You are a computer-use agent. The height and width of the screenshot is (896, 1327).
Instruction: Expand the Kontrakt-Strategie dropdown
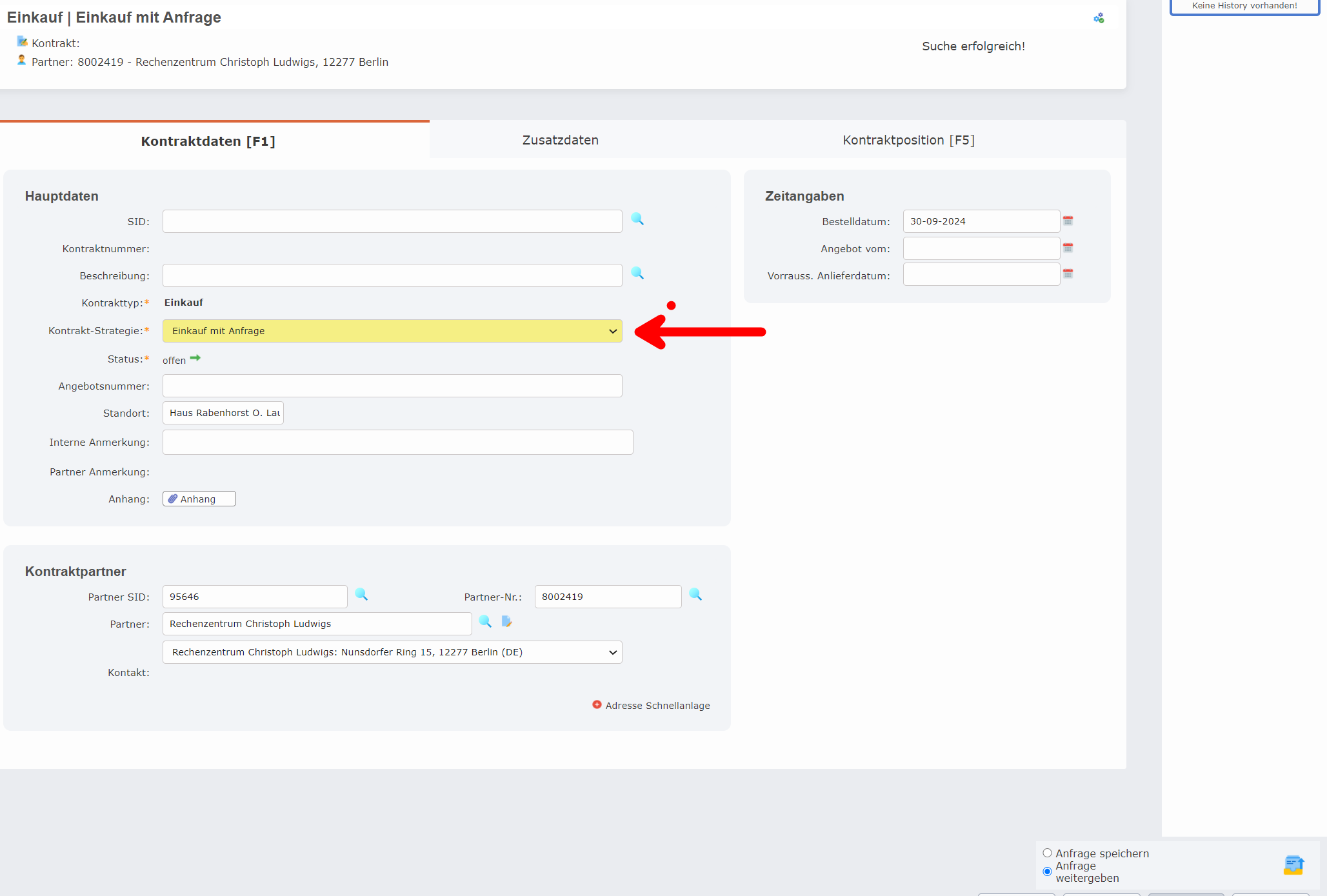(392, 331)
